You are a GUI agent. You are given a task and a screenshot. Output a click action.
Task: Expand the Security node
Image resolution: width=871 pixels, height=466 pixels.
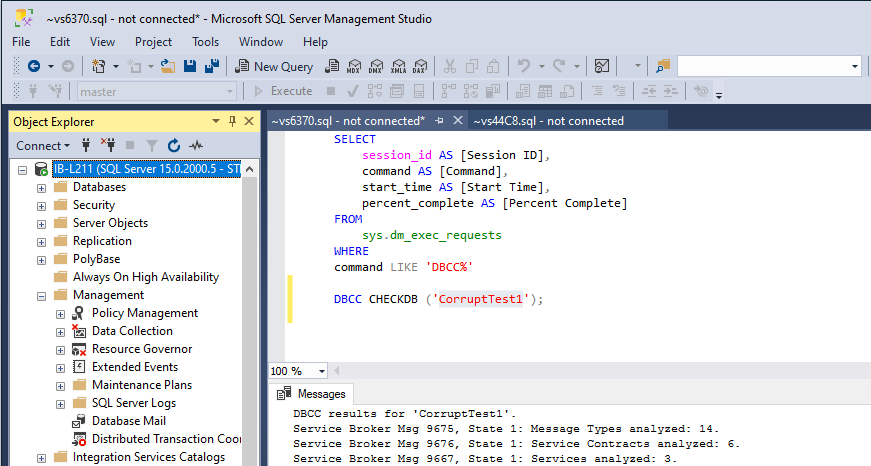tap(41, 206)
